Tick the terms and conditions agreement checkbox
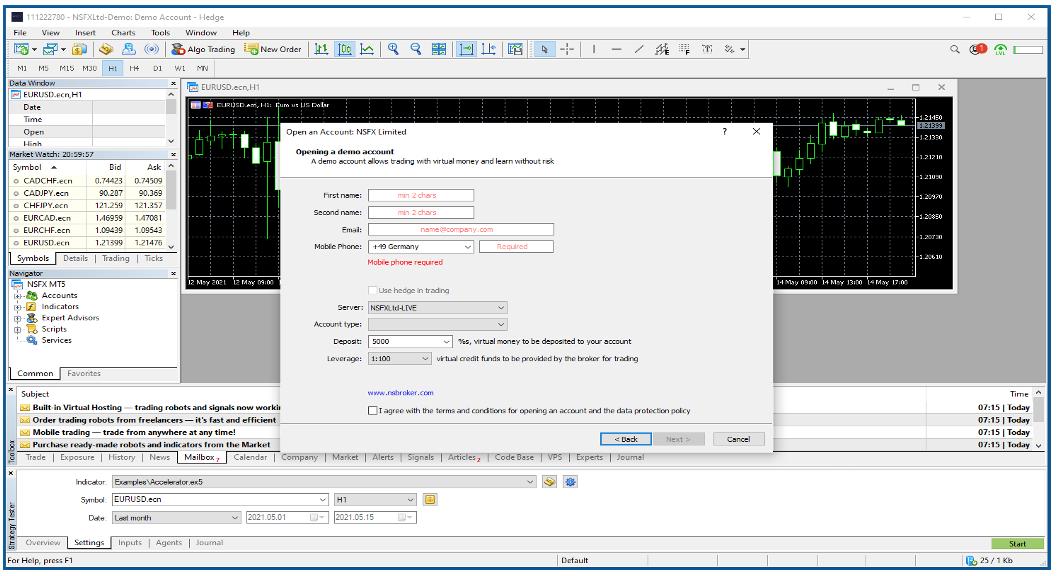Image resolution: width=1058 pixels, height=576 pixels. coord(372,410)
